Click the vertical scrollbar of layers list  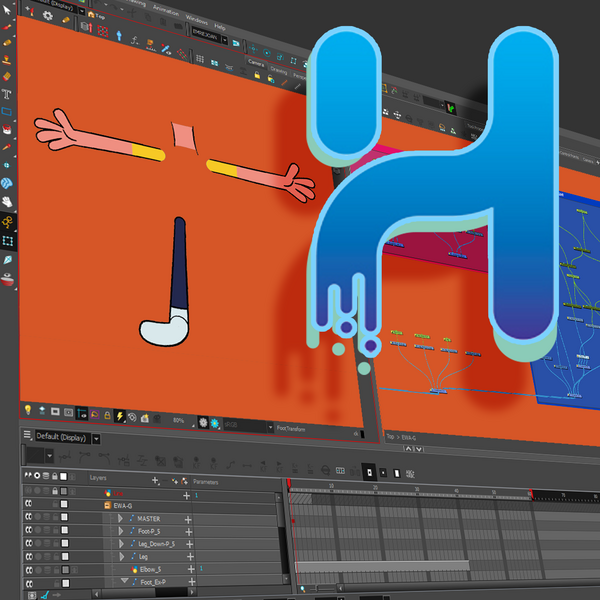tap(283, 539)
